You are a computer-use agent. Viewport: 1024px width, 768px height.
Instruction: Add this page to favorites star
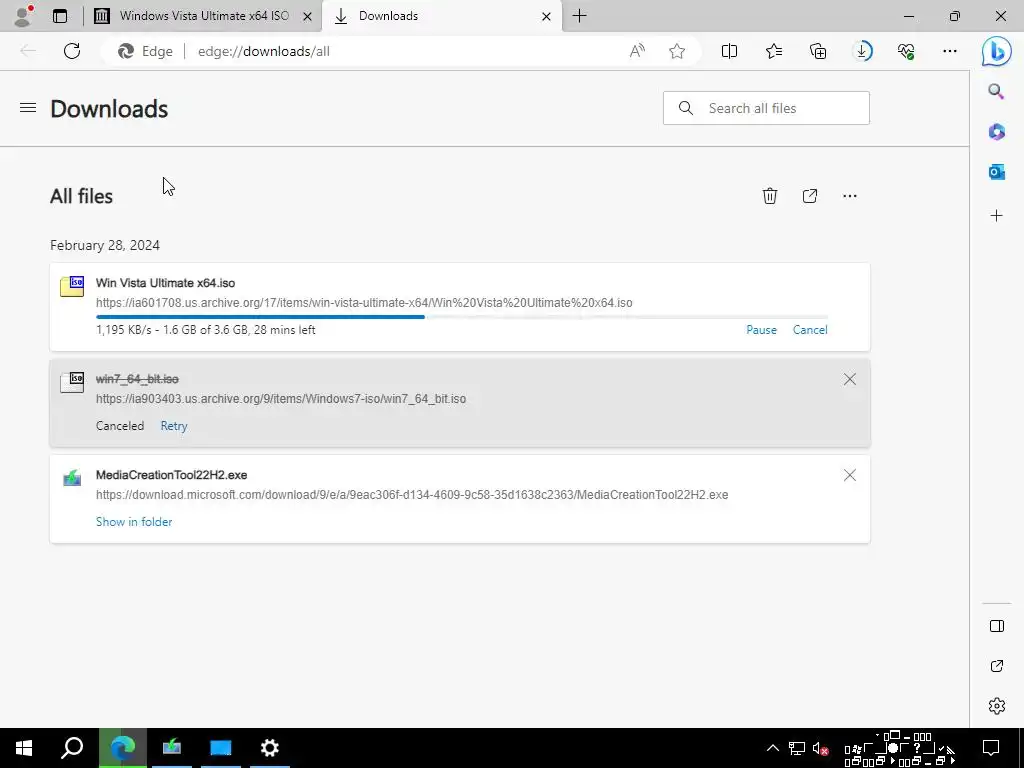pos(677,51)
